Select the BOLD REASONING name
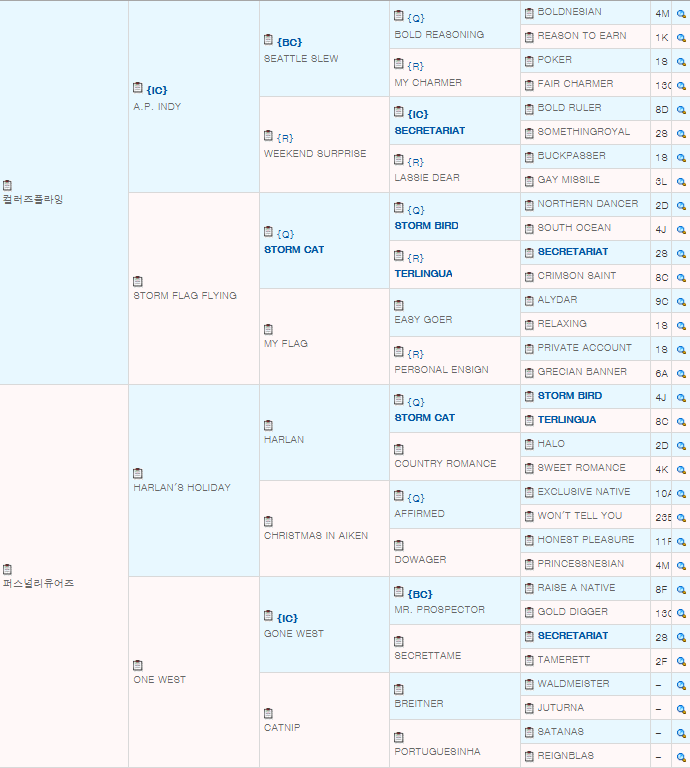 pyautogui.click(x=439, y=35)
